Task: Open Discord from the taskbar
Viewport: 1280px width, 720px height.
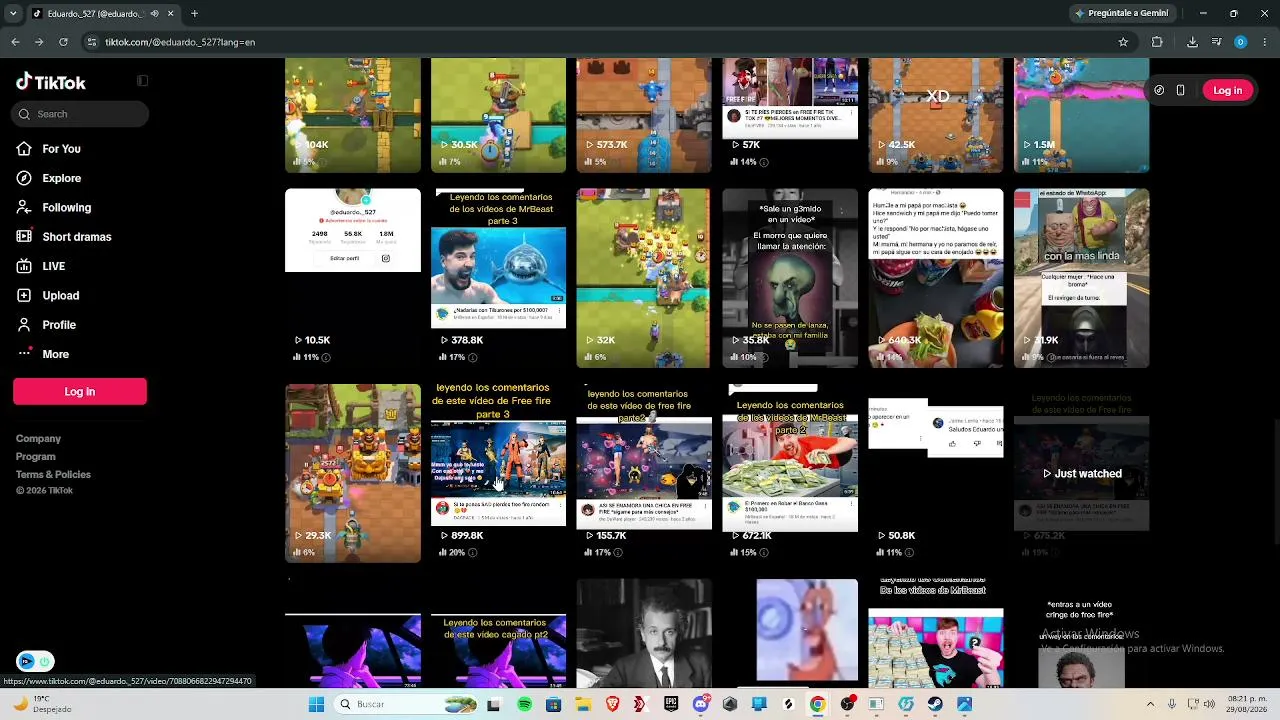Action: click(700, 704)
